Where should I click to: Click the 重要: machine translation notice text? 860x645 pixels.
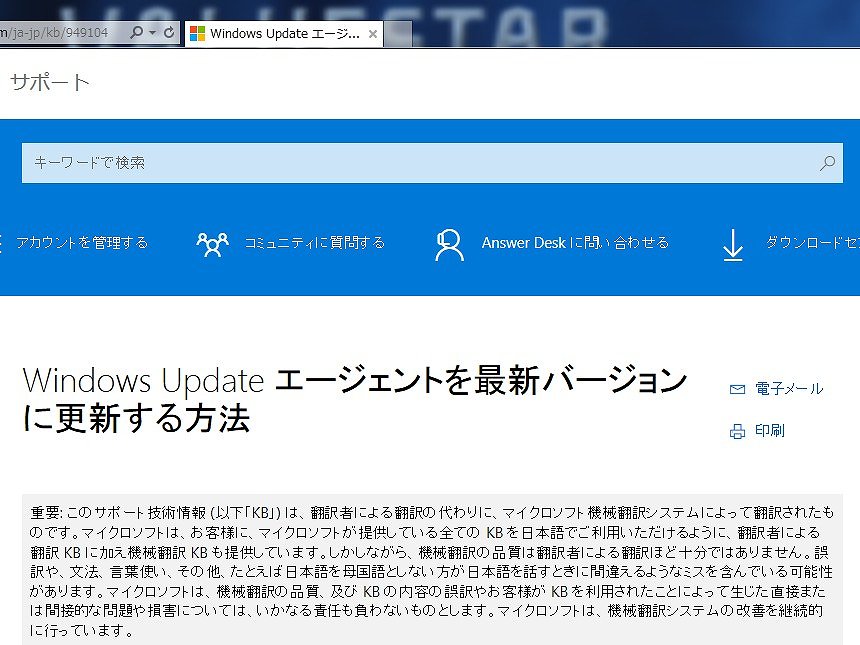pyautogui.click(x=432, y=571)
